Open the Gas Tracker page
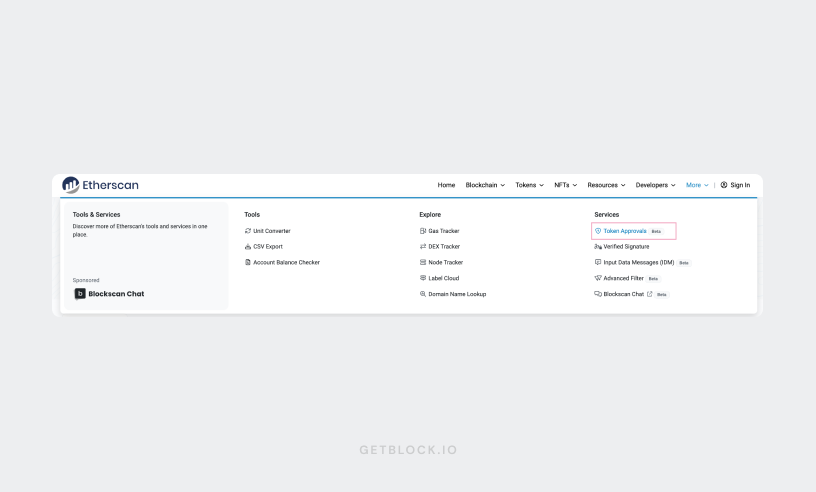816x492 pixels. [444, 231]
